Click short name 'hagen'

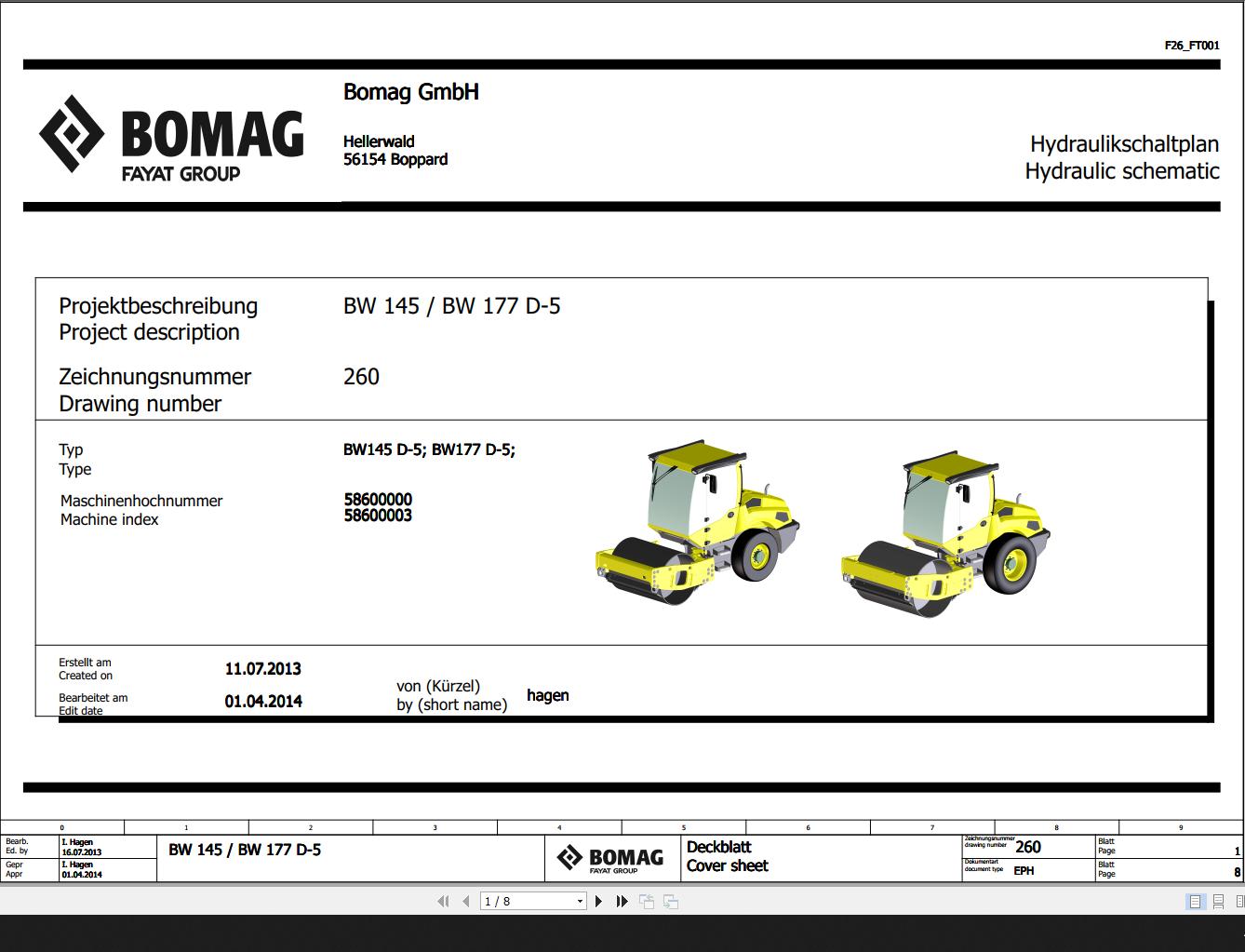(x=548, y=696)
